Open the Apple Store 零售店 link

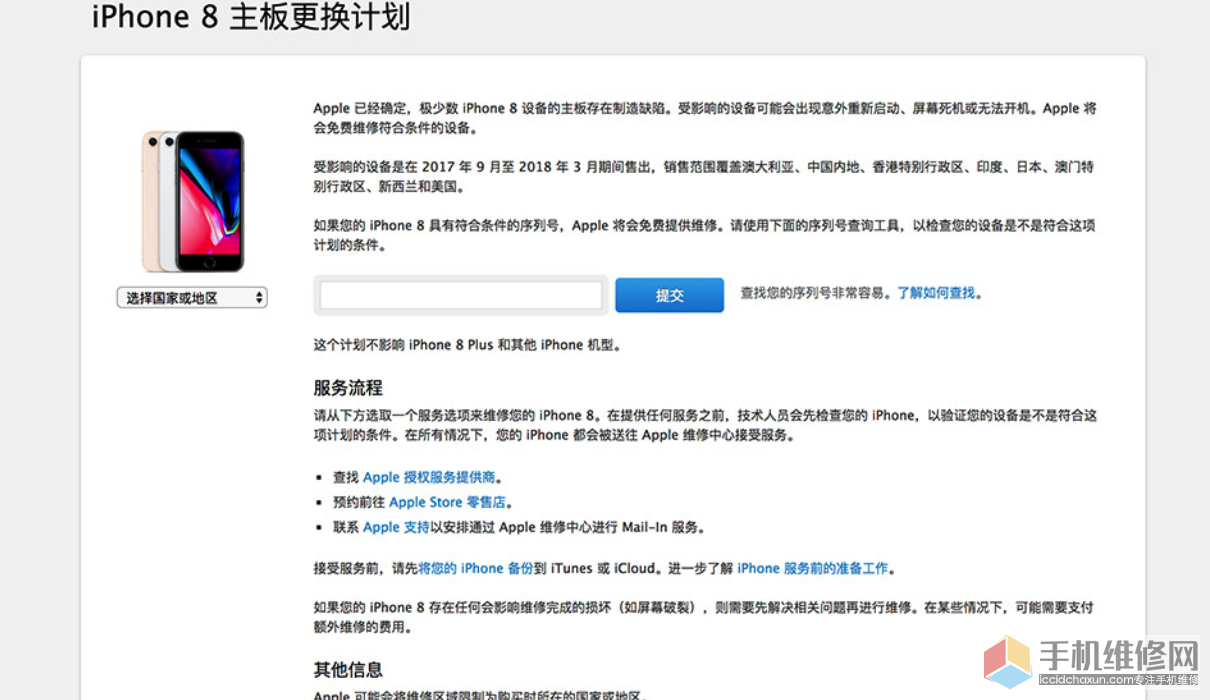pos(447,502)
